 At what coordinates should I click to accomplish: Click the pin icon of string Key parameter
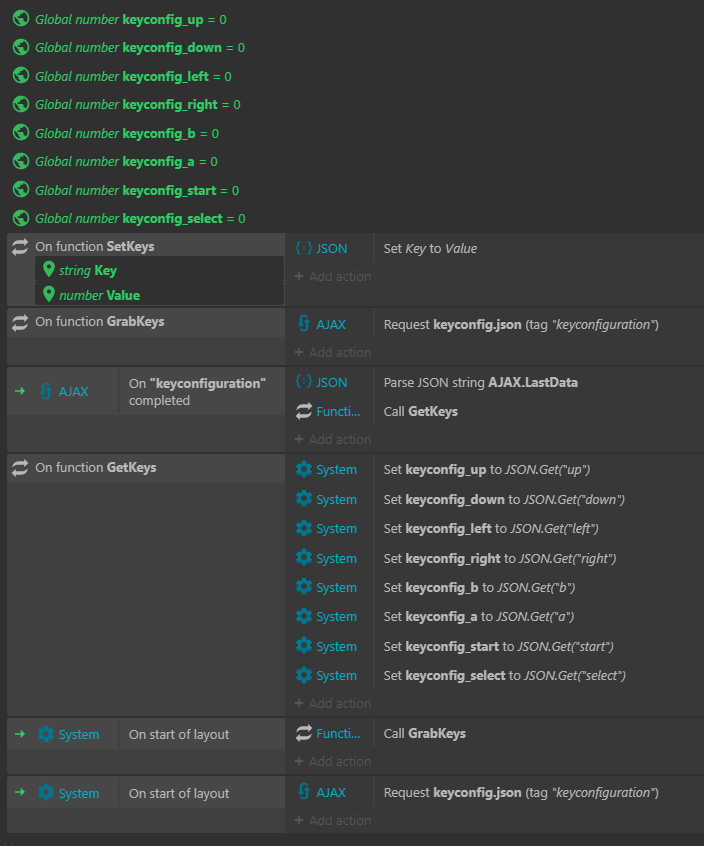point(49,269)
